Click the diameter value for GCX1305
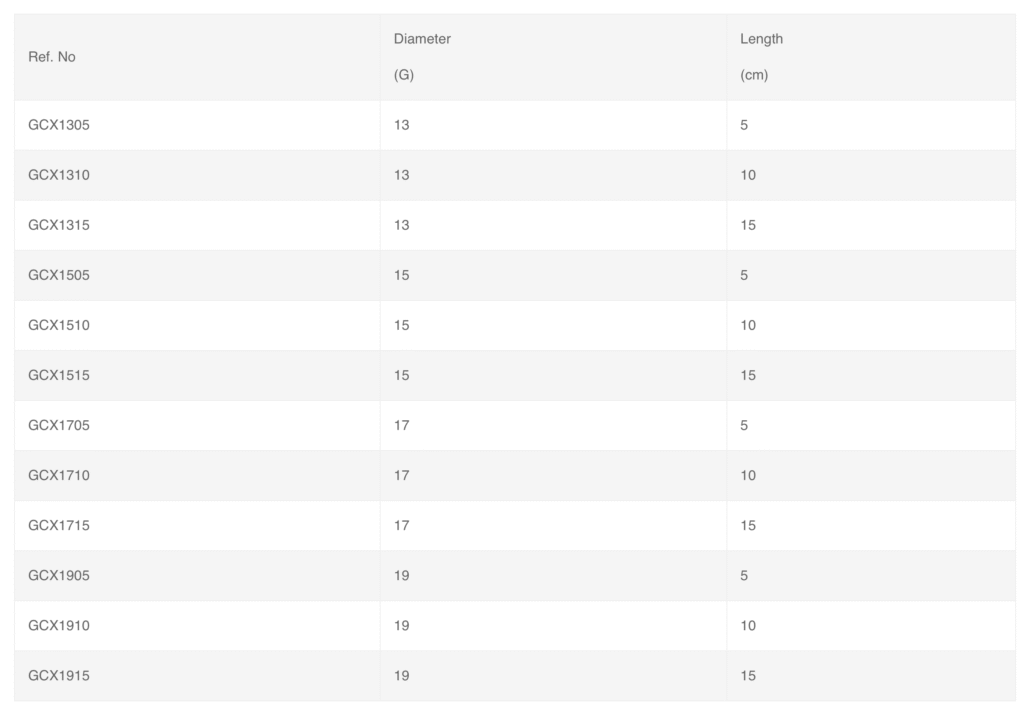 [x=402, y=125]
